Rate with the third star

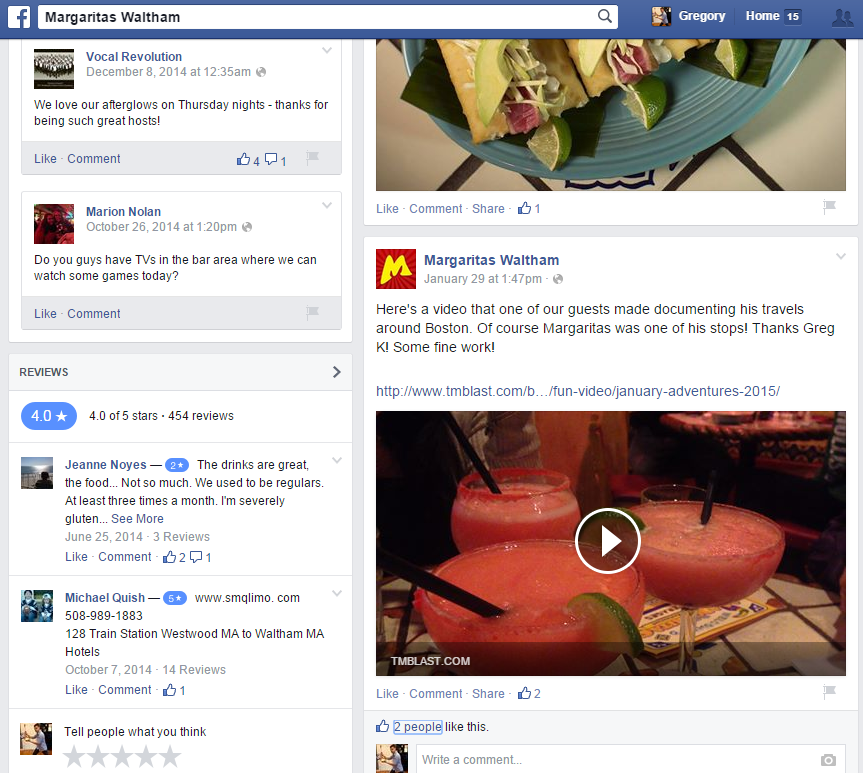pos(122,756)
